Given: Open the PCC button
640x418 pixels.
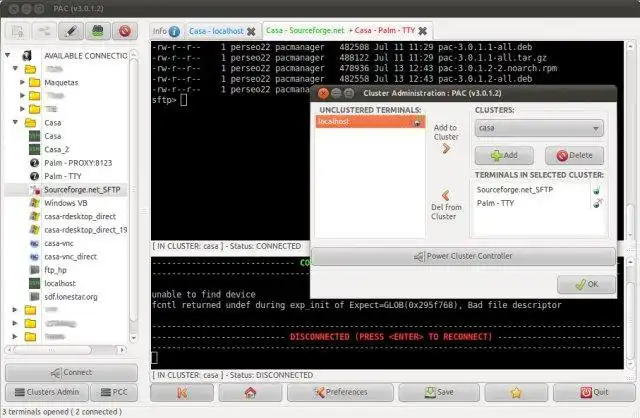Looking at the screenshot, I should point(114,392).
